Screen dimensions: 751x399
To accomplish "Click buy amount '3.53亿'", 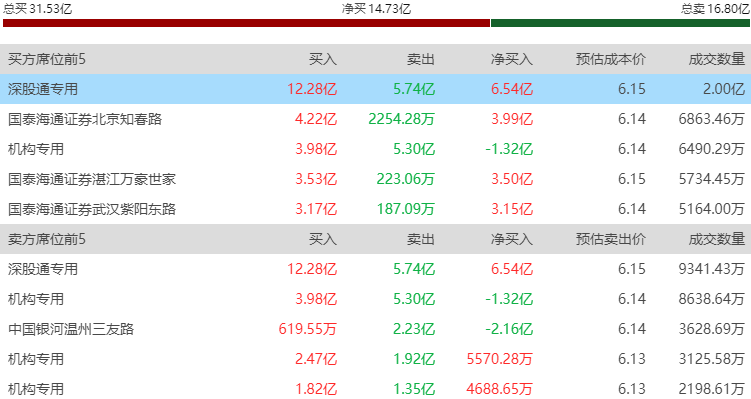I will point(316,179).
